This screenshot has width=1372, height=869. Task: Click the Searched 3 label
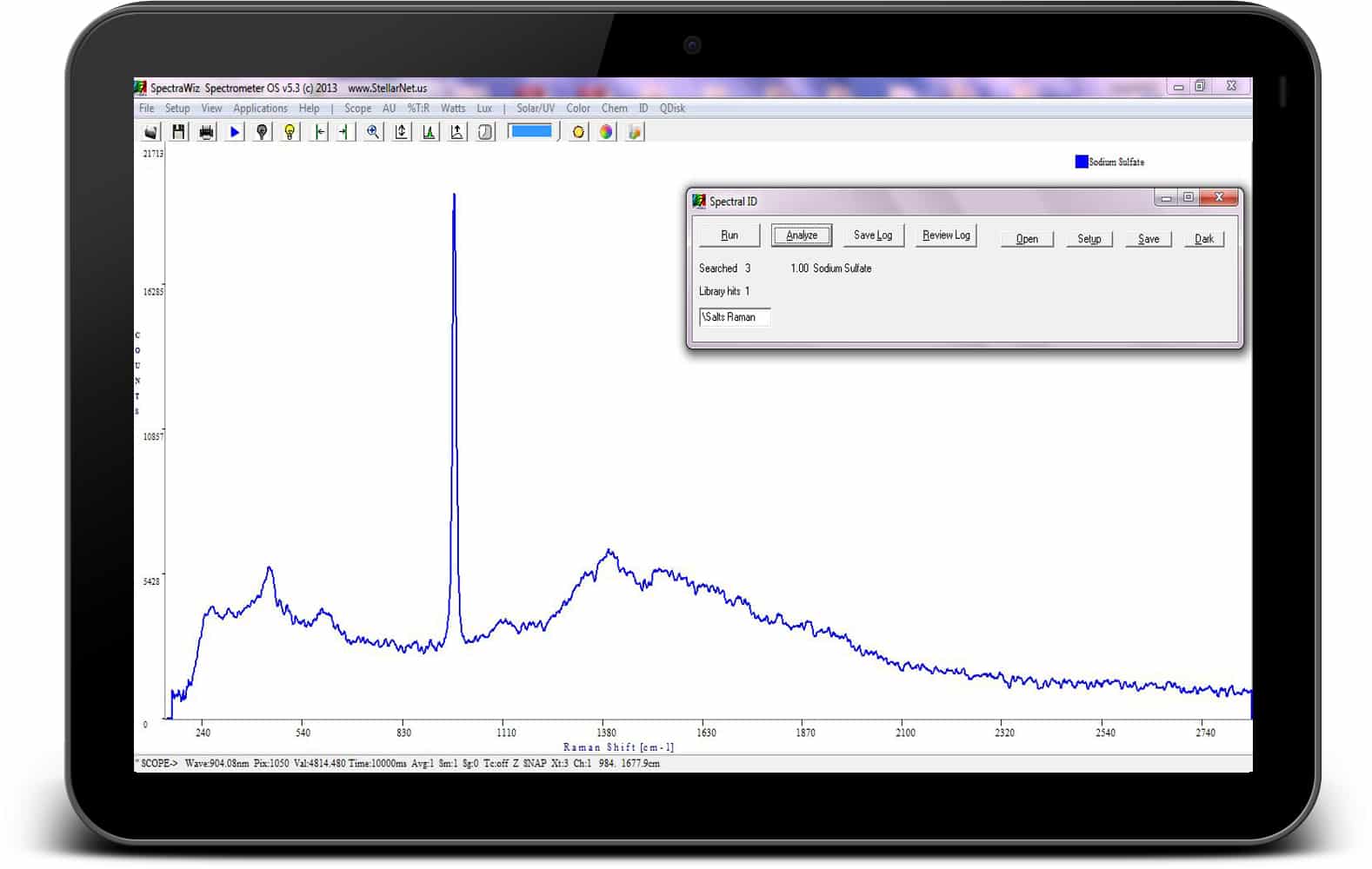coord(725,269)
